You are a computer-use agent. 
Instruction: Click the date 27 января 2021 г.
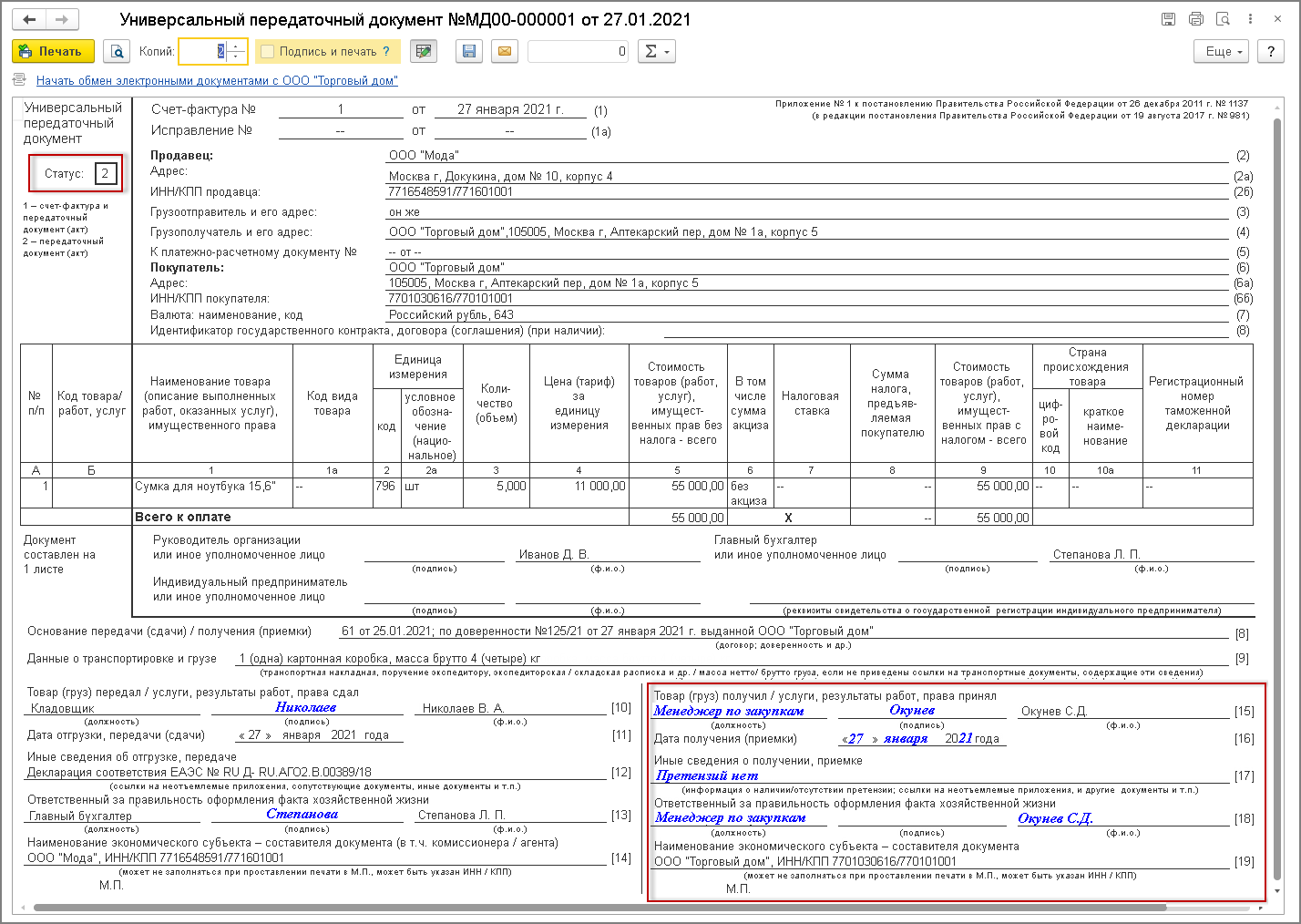[x=509, y=109]
